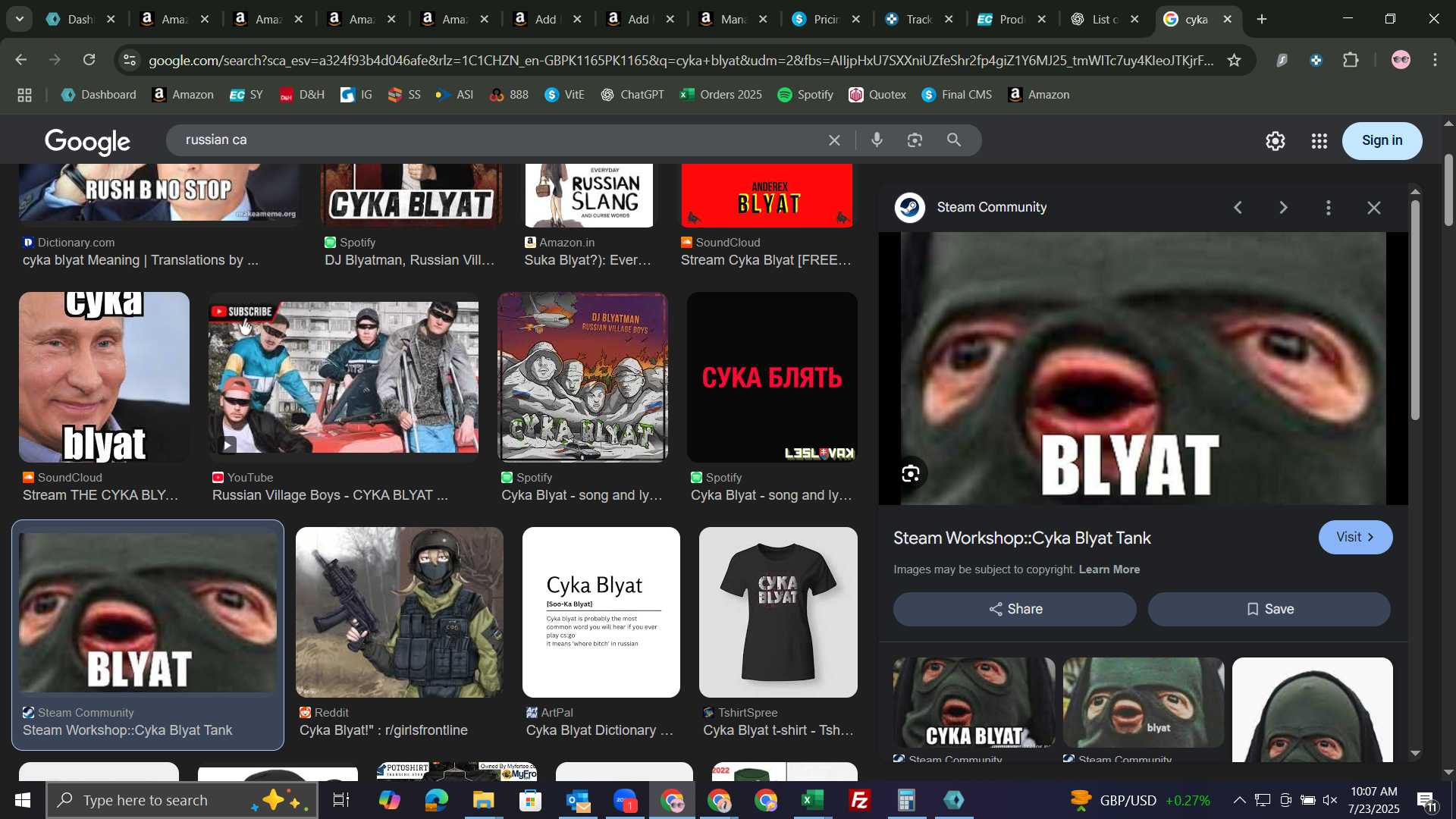1456x819 pixels.
Task: Go back to previous page
Action: (x=21, y=60)
